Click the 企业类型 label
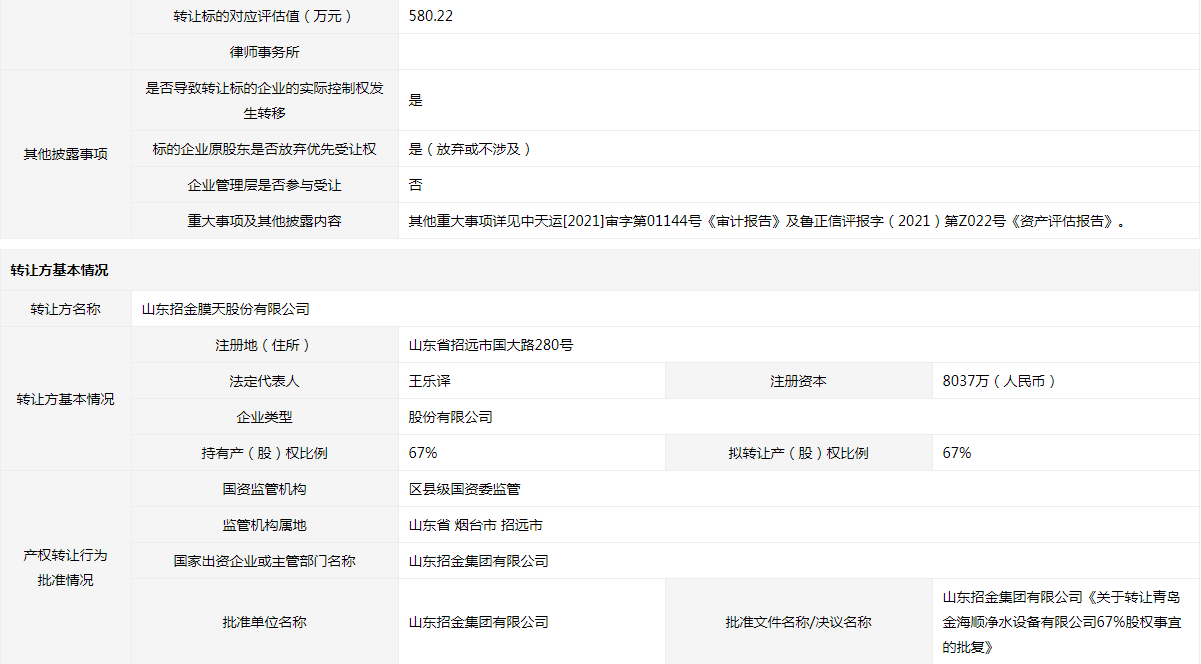1201x664 pixels. point(264,417)
